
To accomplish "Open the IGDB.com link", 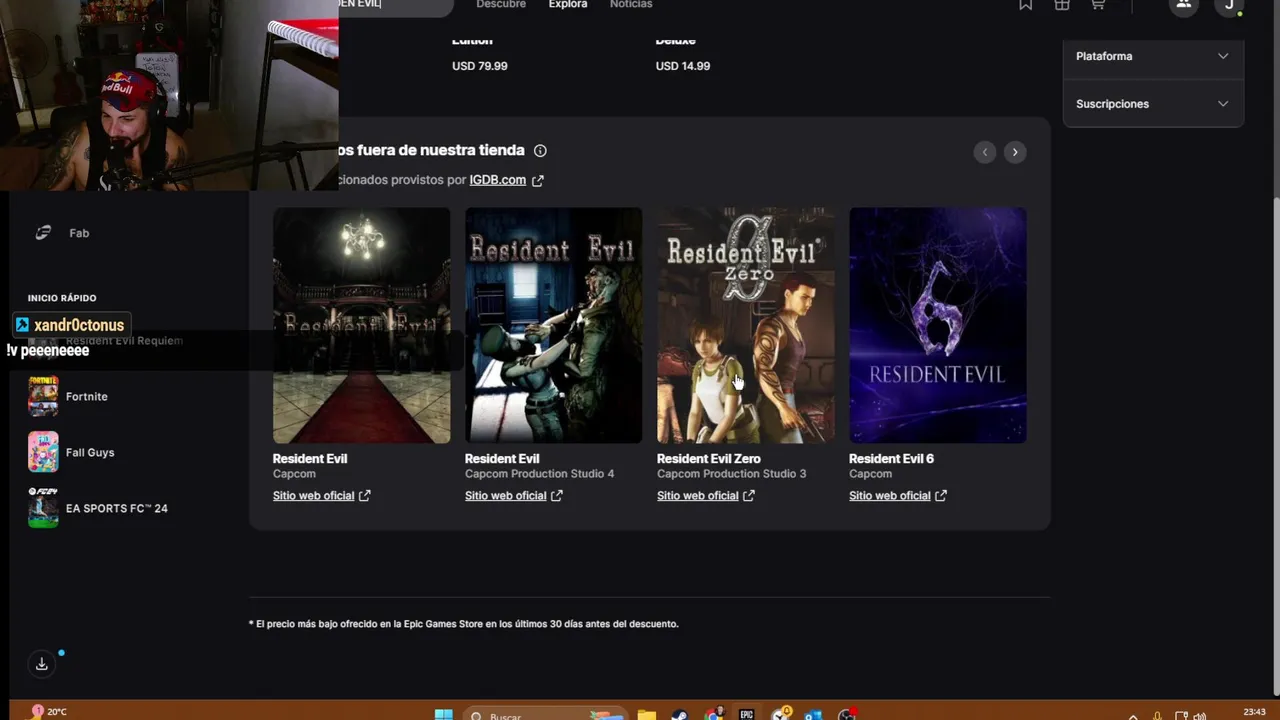I will point(497,180).
